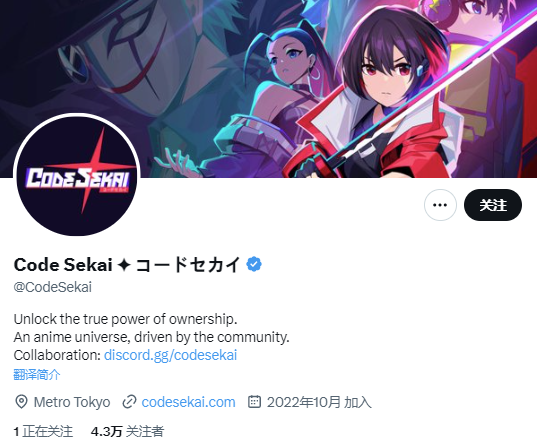
Task: Click the bio line about anime universe
Action: [151, 337]
